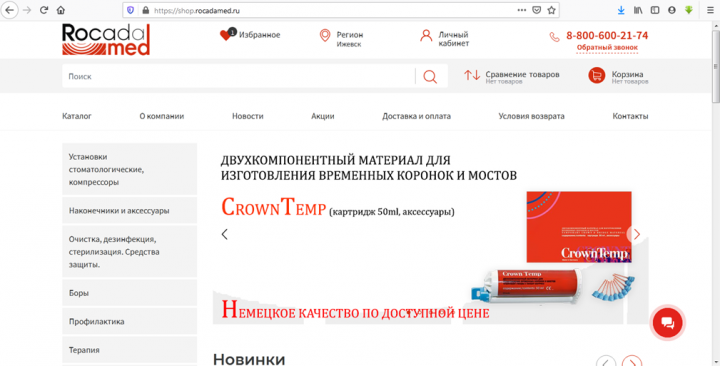Open Очистка, дезинфекция, стерилизация category
Screen dimensions: 720x366
coord(129,252)
